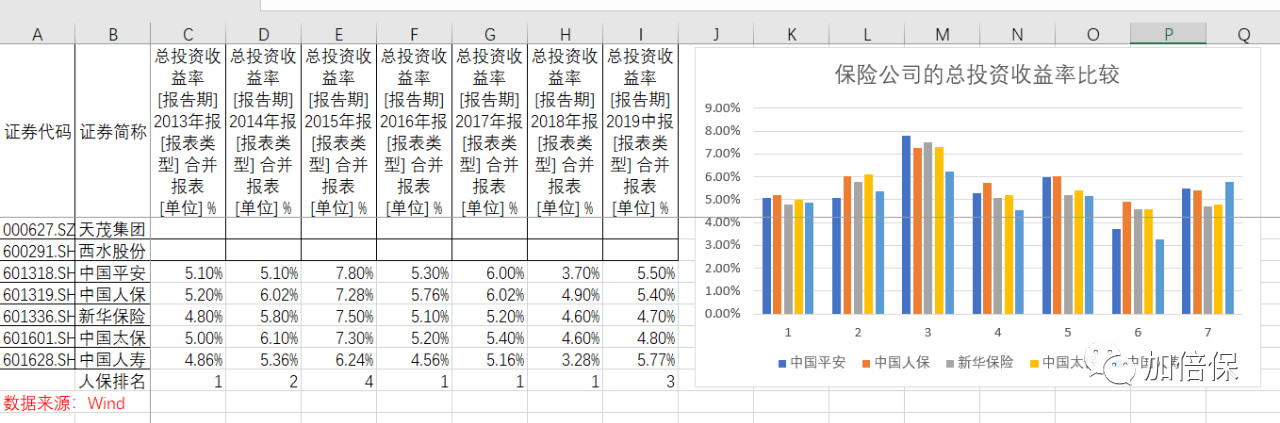
Task: Select the 新华保险 name cell in table
Action: pyautogui.click(x=113, y=316)
